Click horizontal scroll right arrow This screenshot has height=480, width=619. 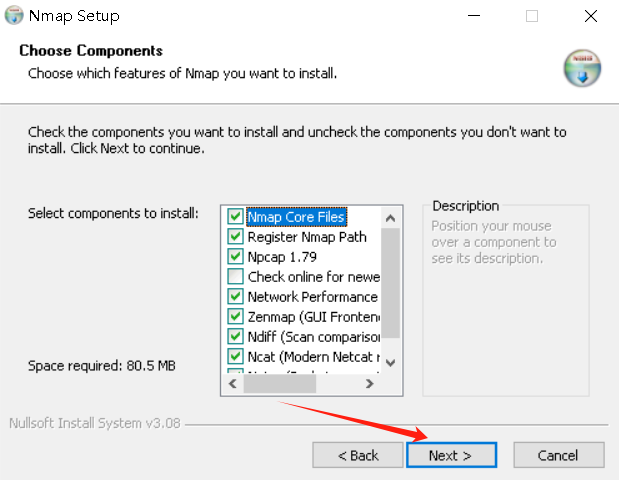click(x=370, y=384)
